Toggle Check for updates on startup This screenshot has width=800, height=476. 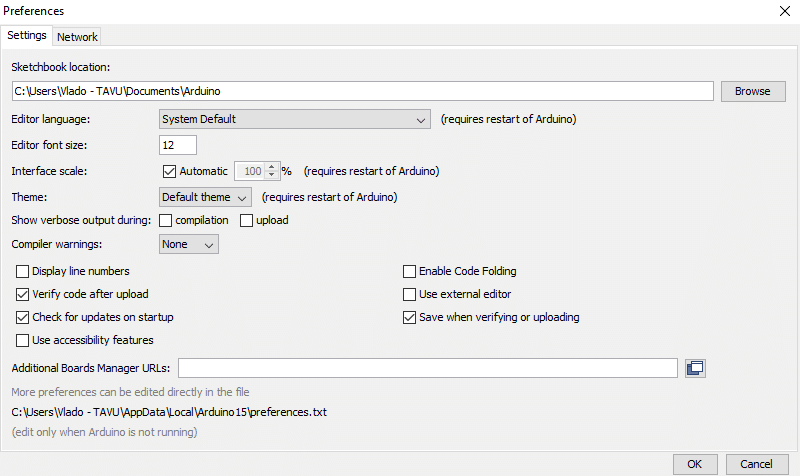click(x=23, y=317)
